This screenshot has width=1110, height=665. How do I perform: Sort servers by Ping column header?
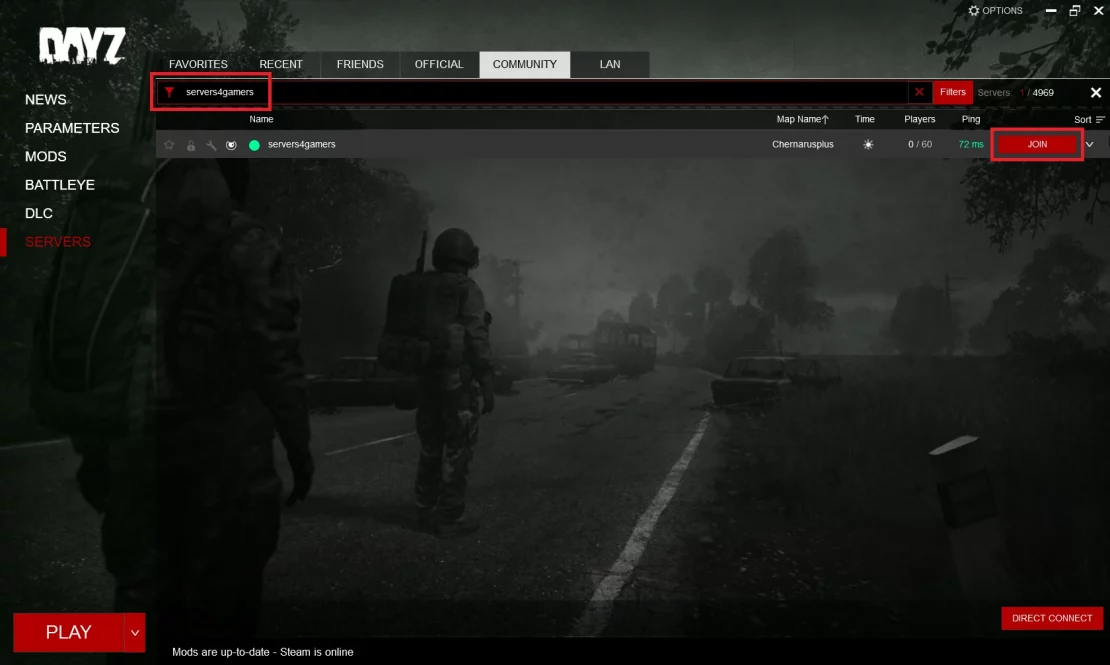coord(971,119)
